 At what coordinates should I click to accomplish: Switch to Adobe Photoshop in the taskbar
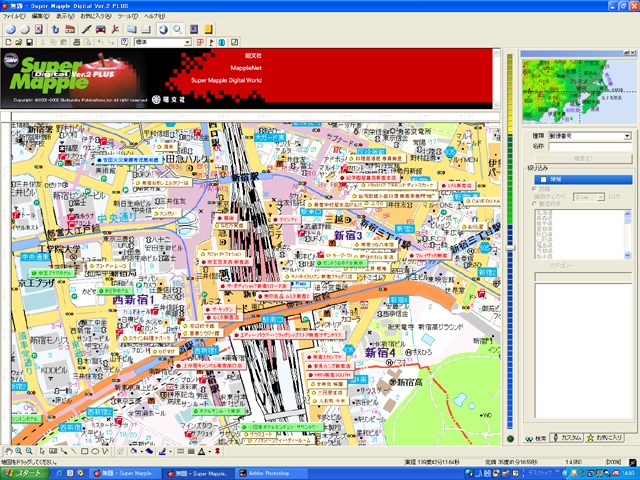coord(269,473)
